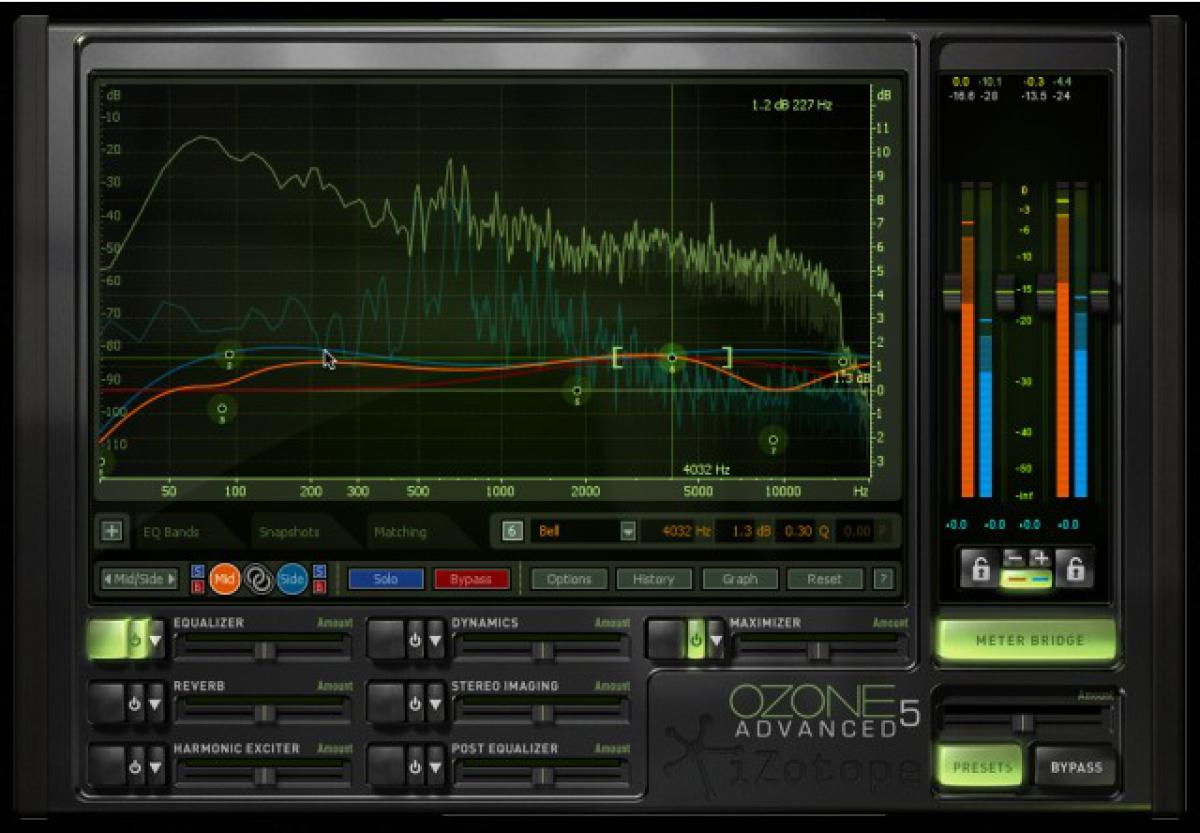Screen dimensions: 1200x833
Task: Click the greyed P button in band settings
Action: pyautogui.click(x=884, y=532)
